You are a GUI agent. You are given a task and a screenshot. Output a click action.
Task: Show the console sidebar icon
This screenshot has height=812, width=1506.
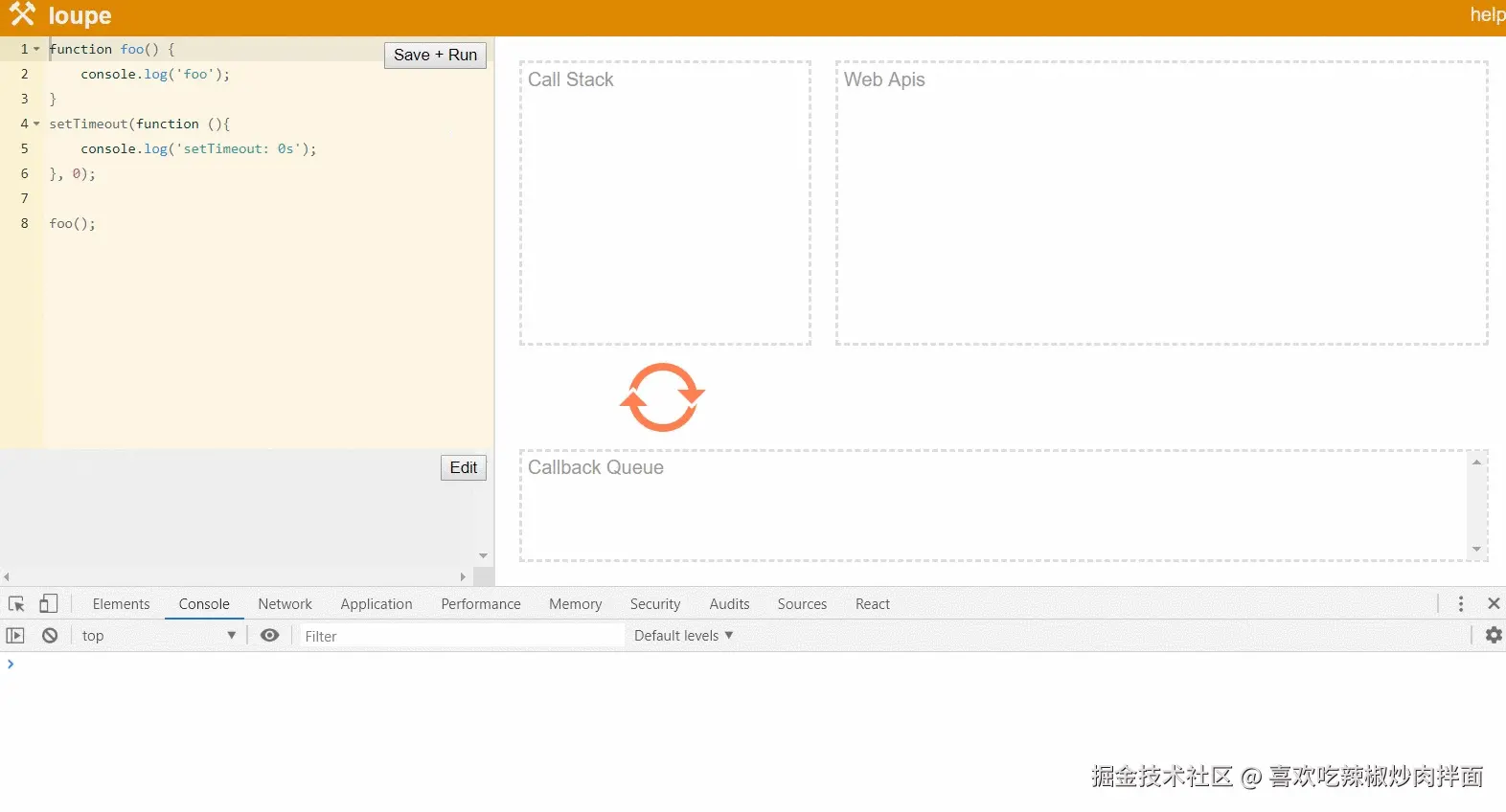[x=15, y=636]
